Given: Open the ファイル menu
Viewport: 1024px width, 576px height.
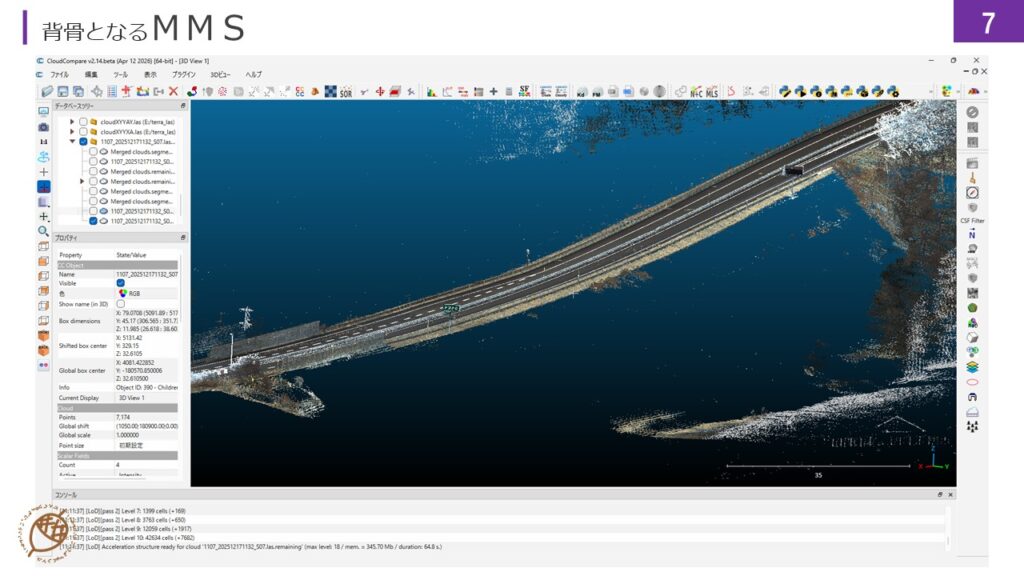Looking at the screenshot, I should pyautogui.click(x=60, y=74).
